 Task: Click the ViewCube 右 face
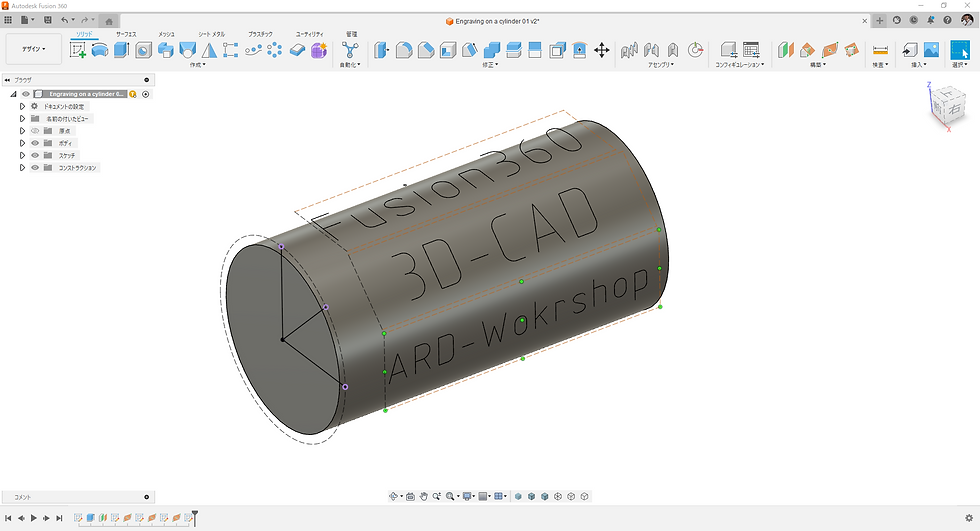(x=954, y=109)
